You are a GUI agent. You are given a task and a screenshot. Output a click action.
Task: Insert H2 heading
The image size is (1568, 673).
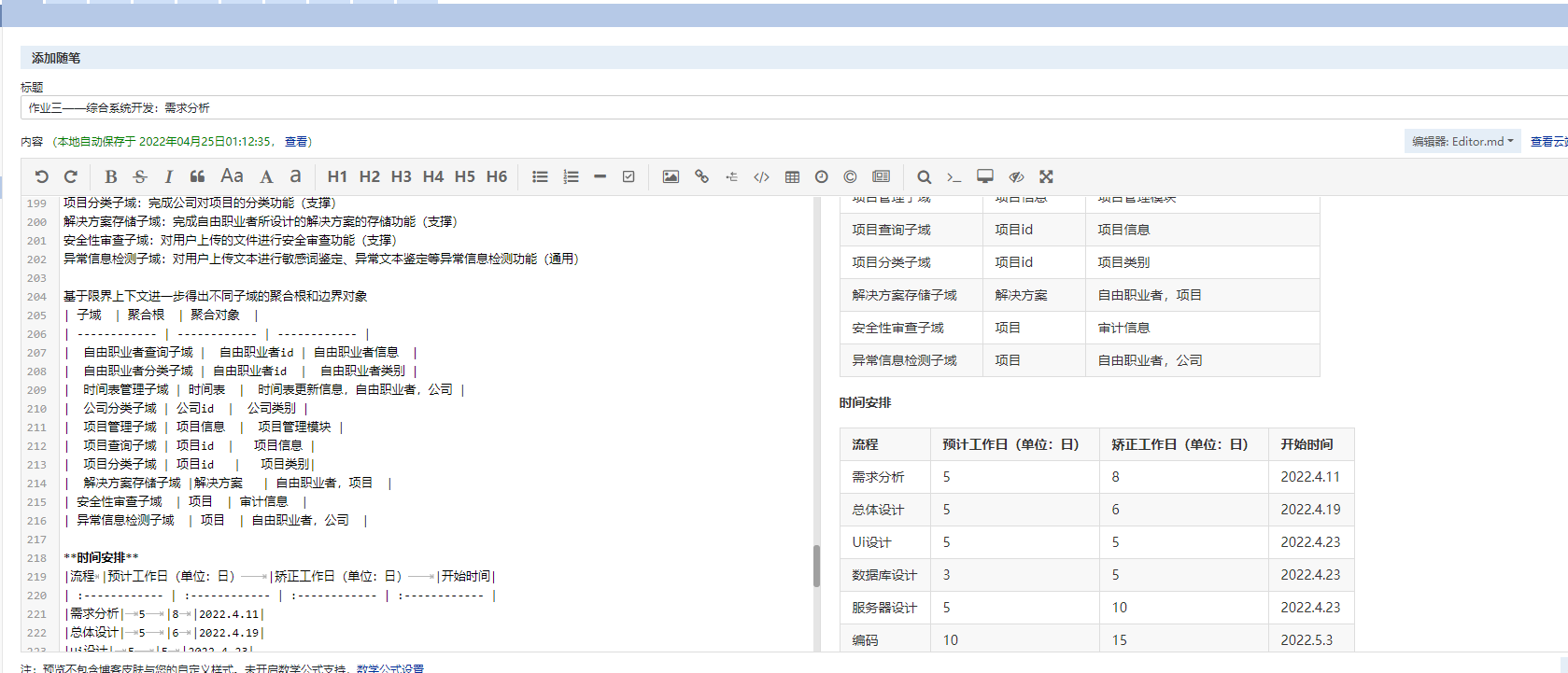(x=369, y=176)
